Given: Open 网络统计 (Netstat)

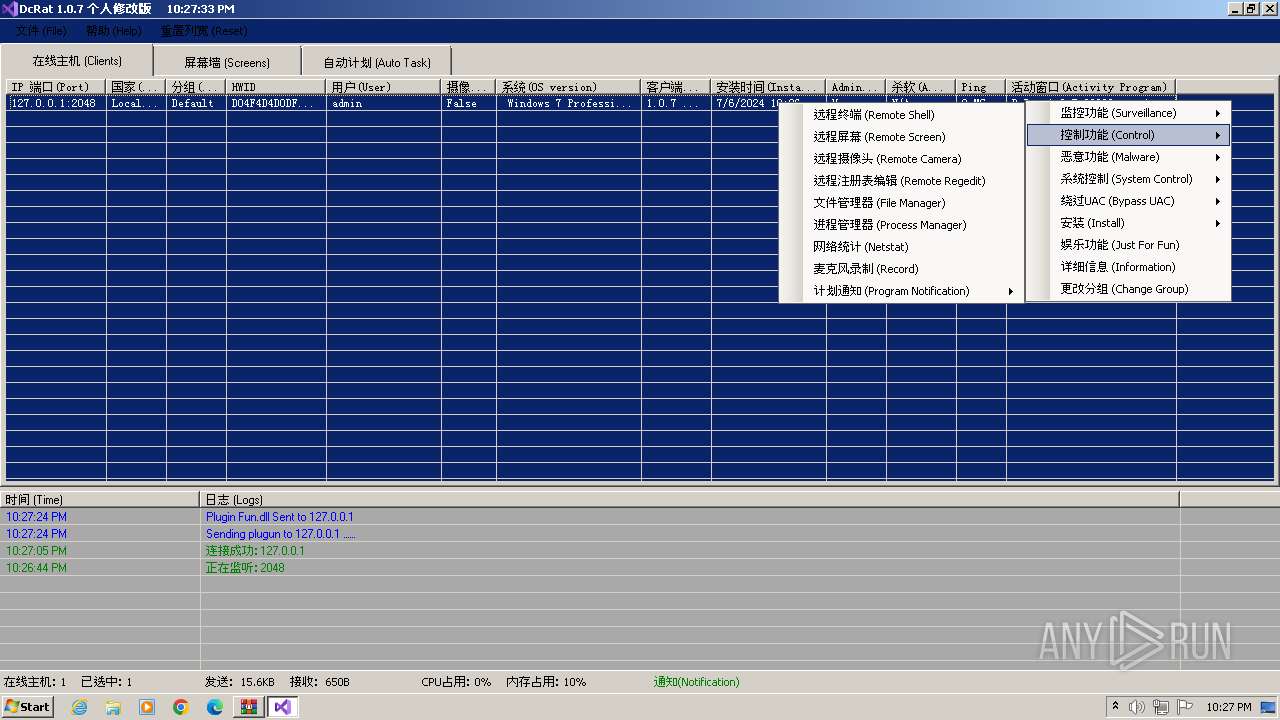Looking at the screenshot, I should [x=901, y=247].
